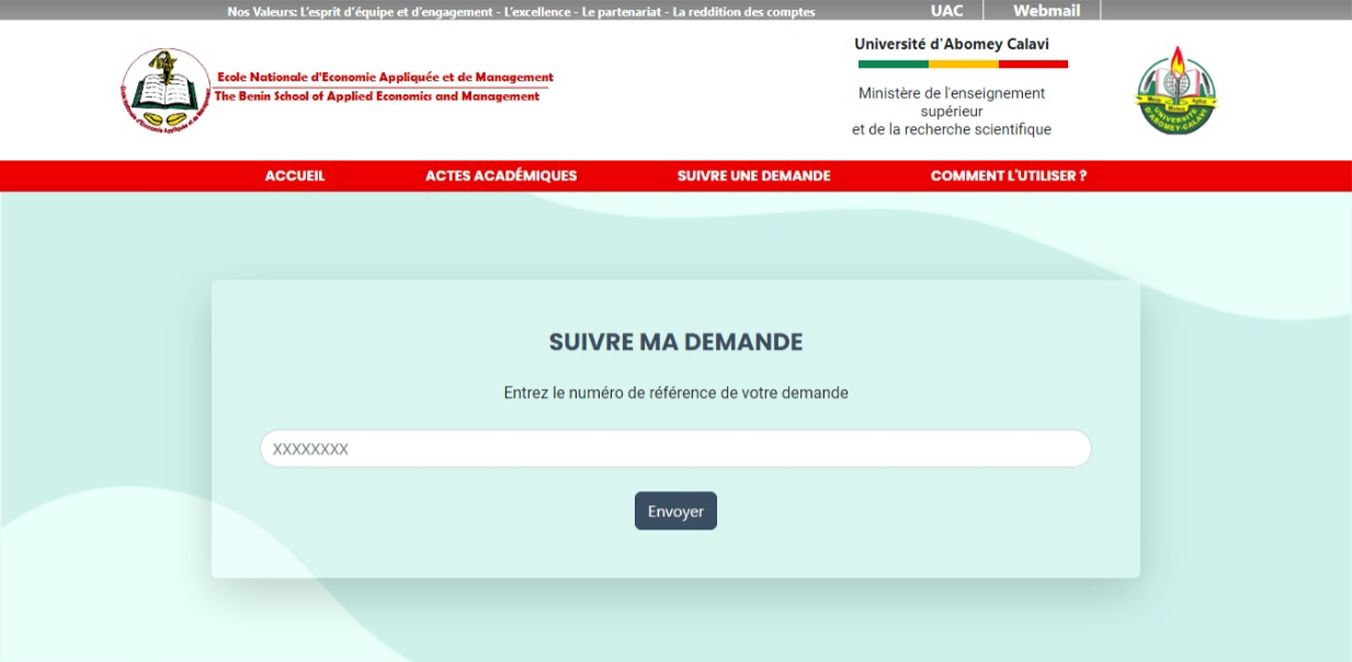
Task: Click the ENEAM school logo with open book
Action: click(x=165, y=90)
